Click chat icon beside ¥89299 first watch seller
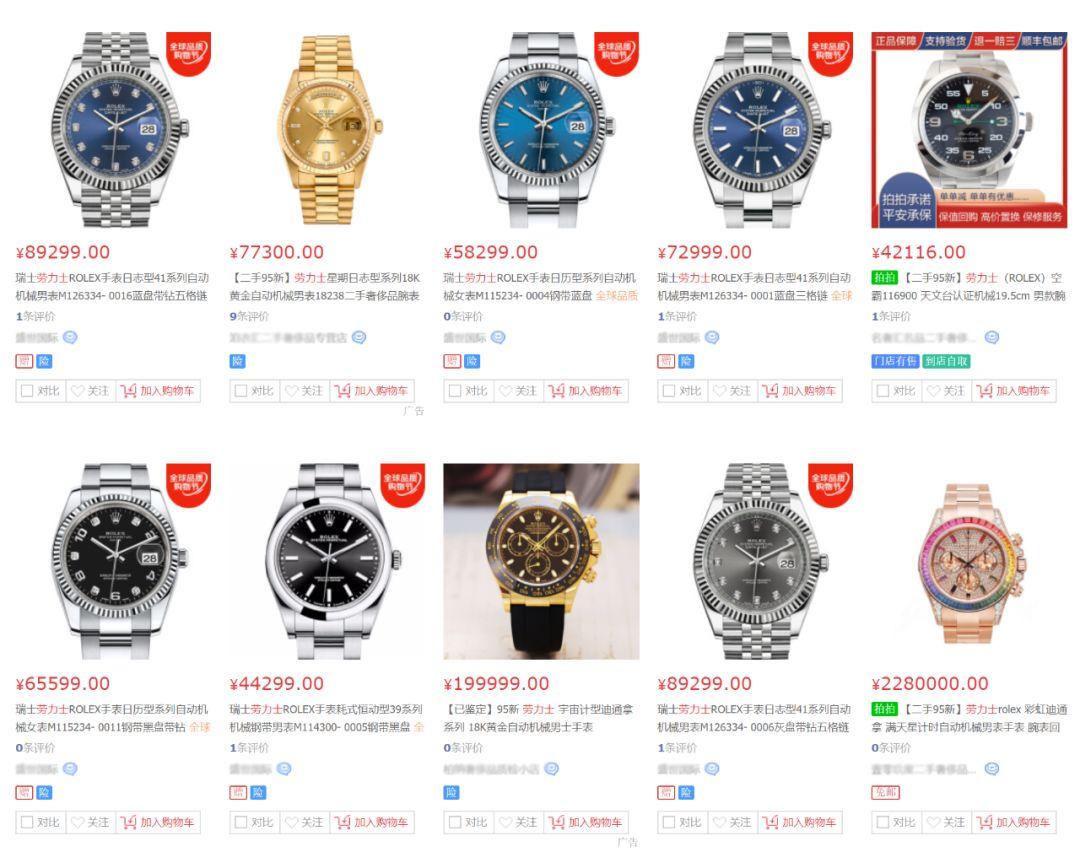 70,337
